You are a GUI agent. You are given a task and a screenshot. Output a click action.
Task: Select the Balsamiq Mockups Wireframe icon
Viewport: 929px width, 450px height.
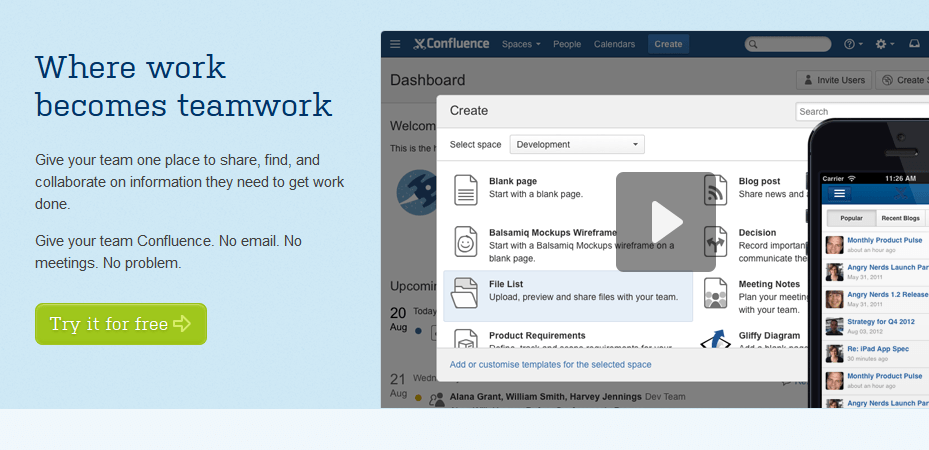pos(465,241)
